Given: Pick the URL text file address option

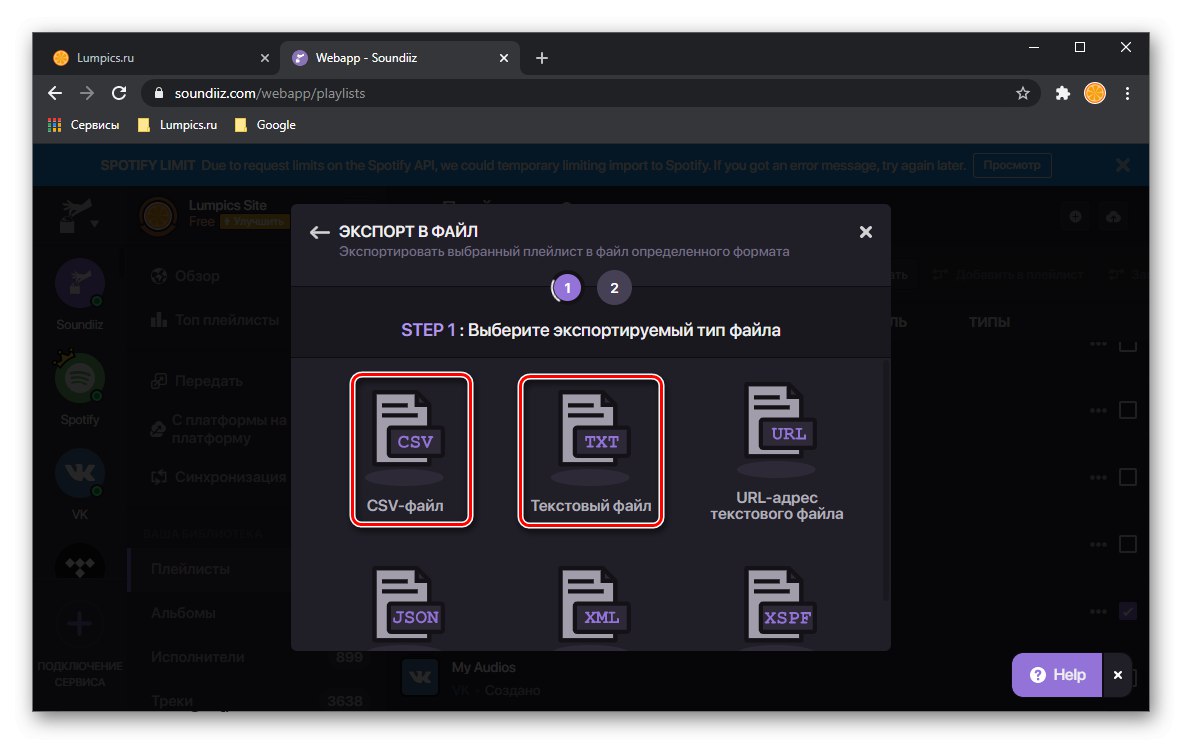Looking at the screenshot, I should (776, 452).
